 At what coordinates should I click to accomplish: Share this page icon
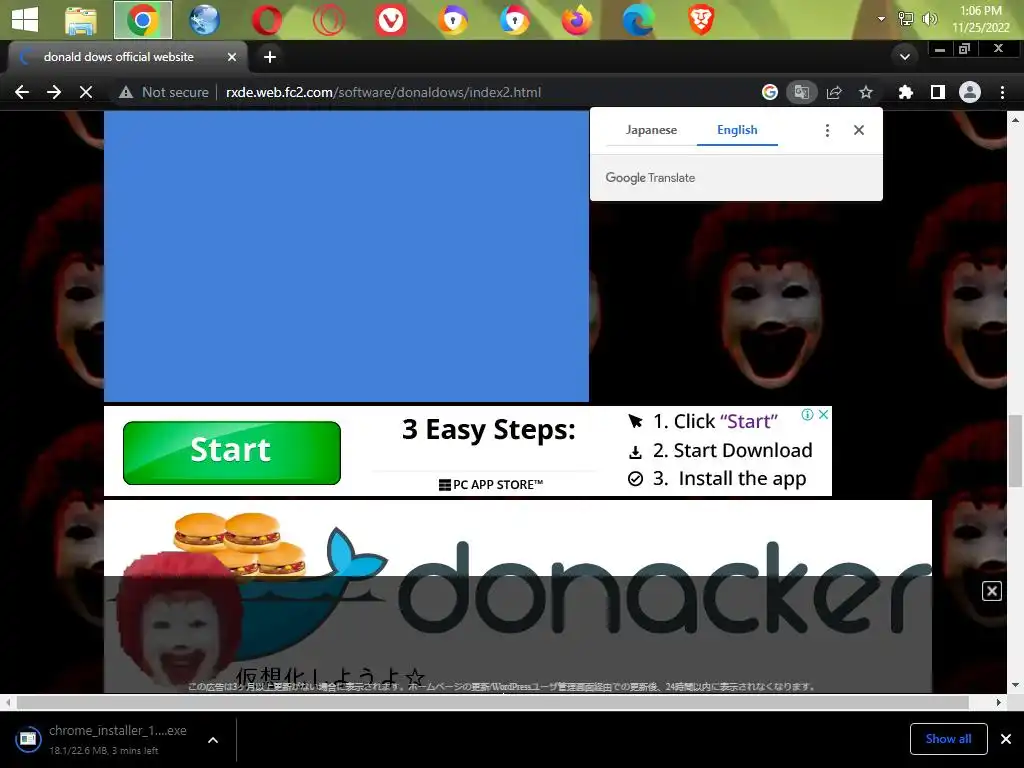834,92
